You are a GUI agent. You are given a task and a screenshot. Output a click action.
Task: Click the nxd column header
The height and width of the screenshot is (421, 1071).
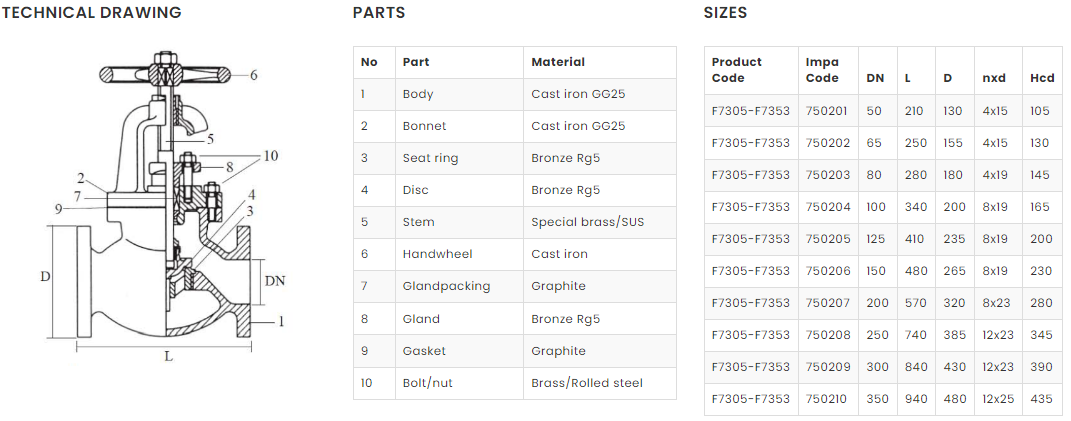(x=993, y=78)
